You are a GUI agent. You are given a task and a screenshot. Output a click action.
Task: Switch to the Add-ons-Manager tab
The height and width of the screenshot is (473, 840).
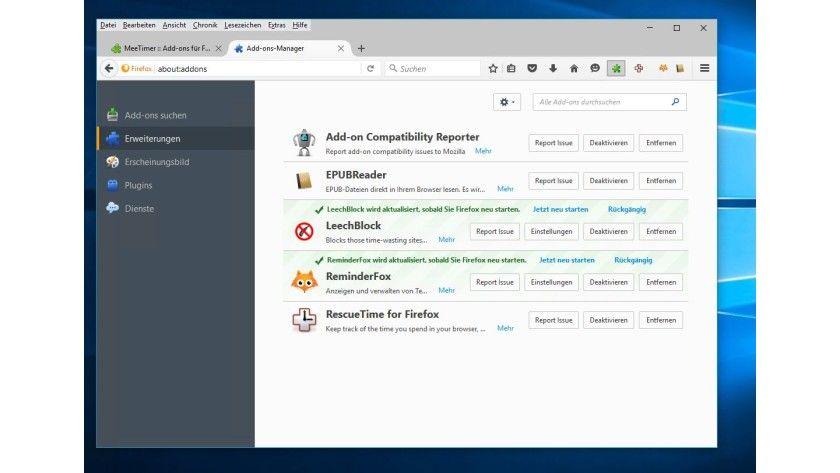point(289,48)
